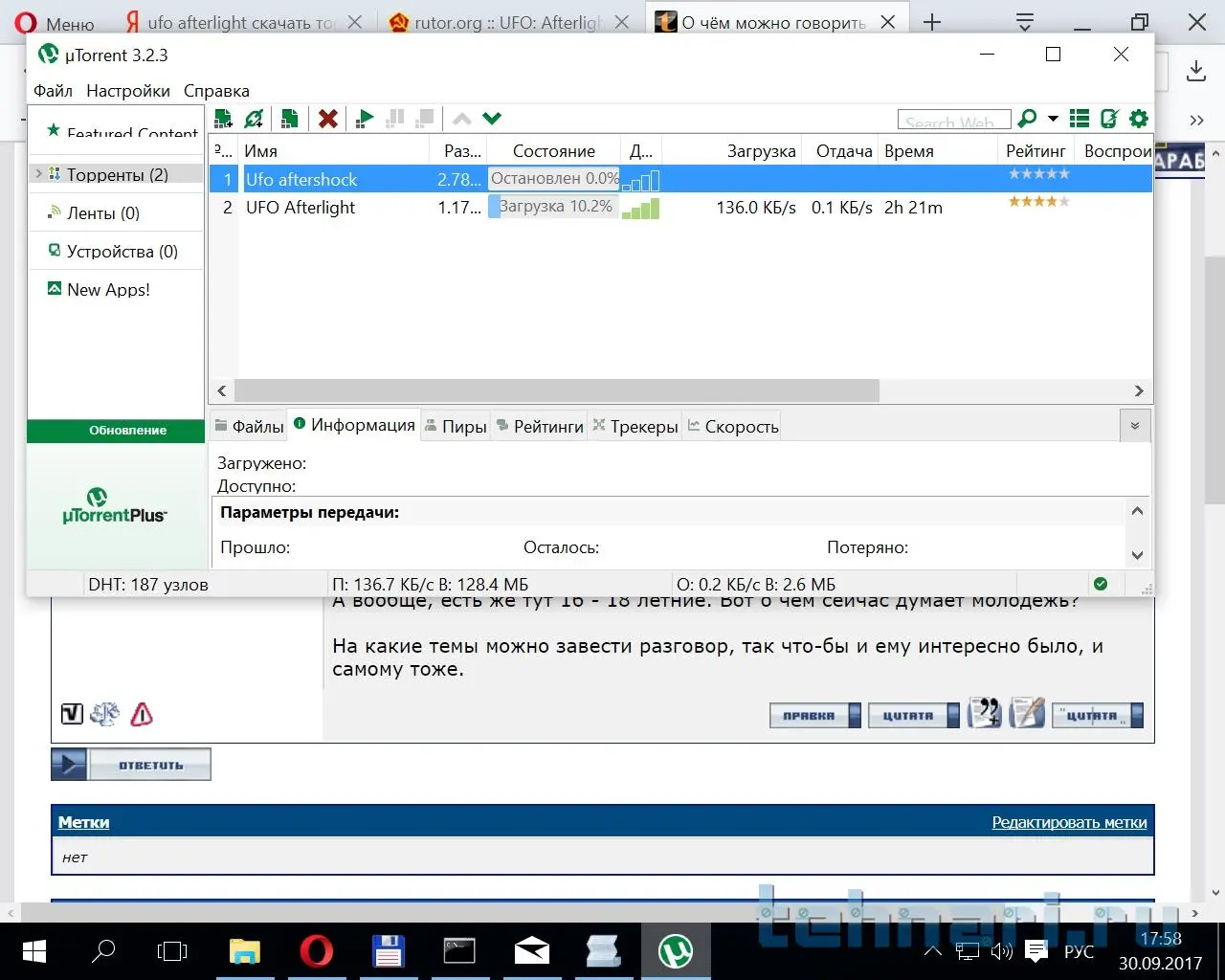Open the search engine dropdown arrow

[x=1053, y=119]
